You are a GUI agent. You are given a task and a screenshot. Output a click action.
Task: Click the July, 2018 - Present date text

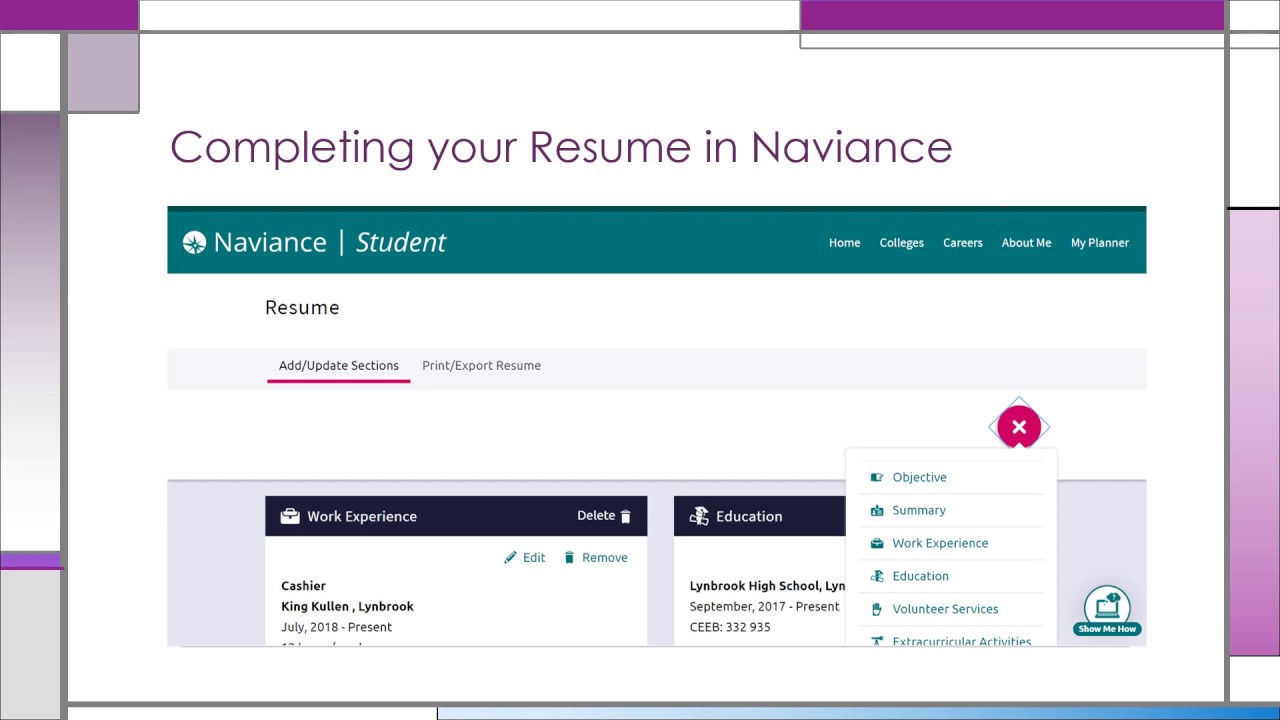336,627
